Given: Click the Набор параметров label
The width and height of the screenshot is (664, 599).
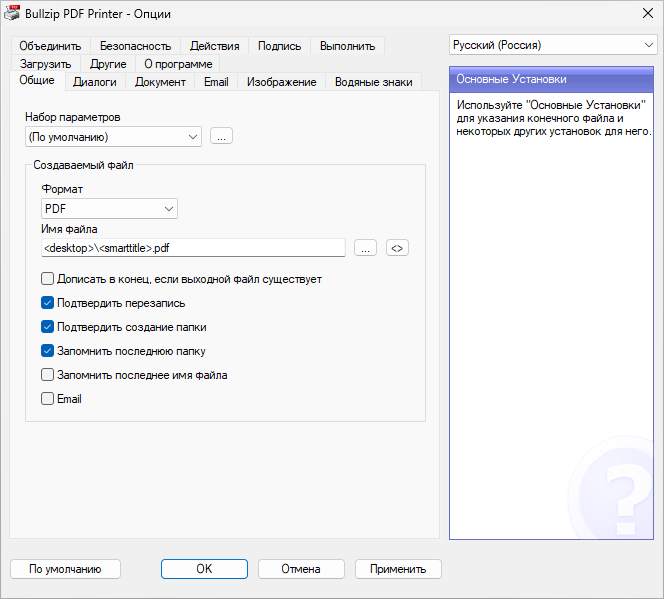Looking at the screenshot, I should click(x=72, y=117).
